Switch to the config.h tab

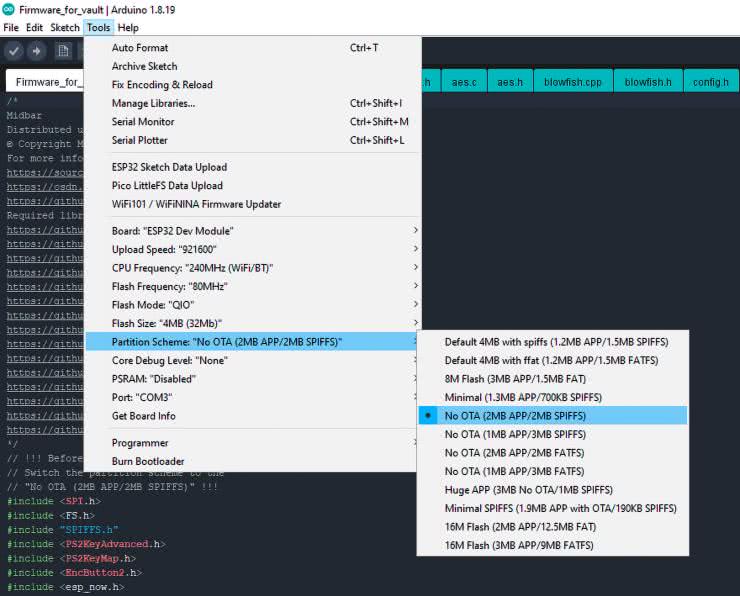click(x=710, y=82)
